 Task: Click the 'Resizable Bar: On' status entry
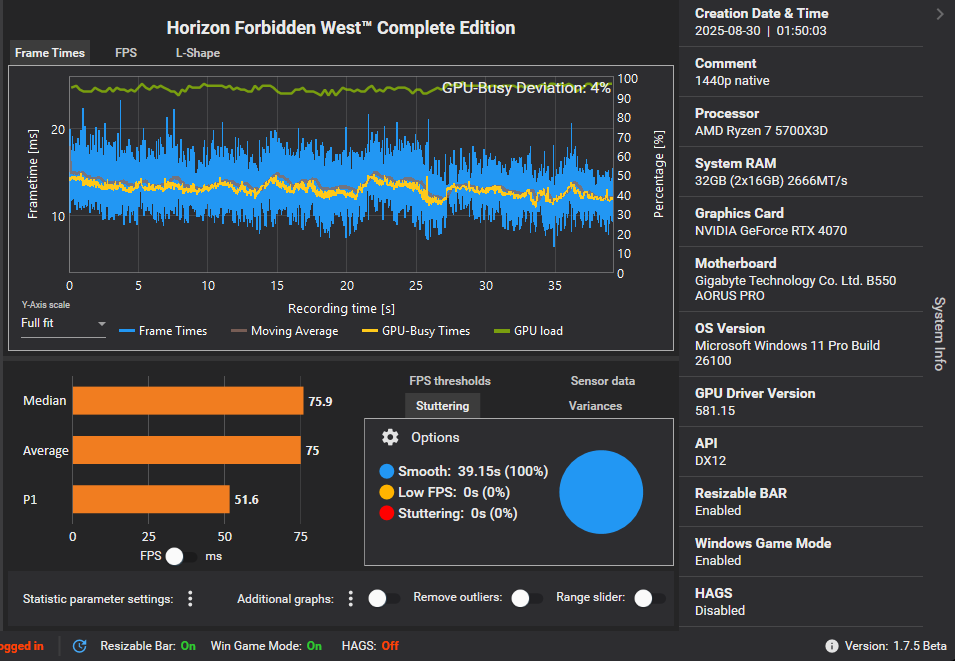tap(148, 646)
